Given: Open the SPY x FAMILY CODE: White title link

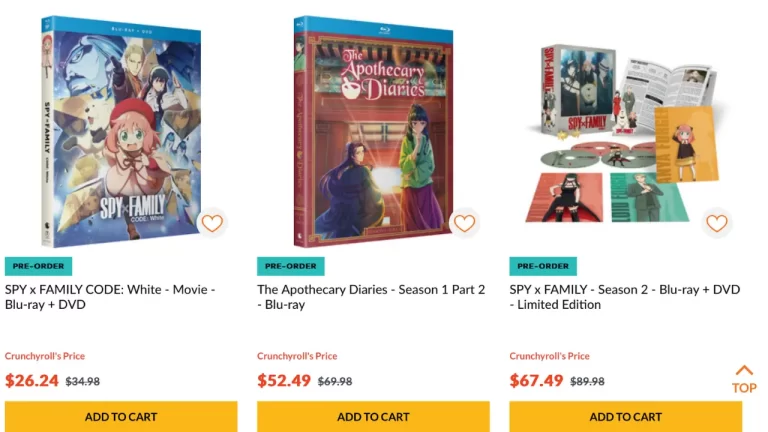Looking at the screenshot, I should 110,297.
